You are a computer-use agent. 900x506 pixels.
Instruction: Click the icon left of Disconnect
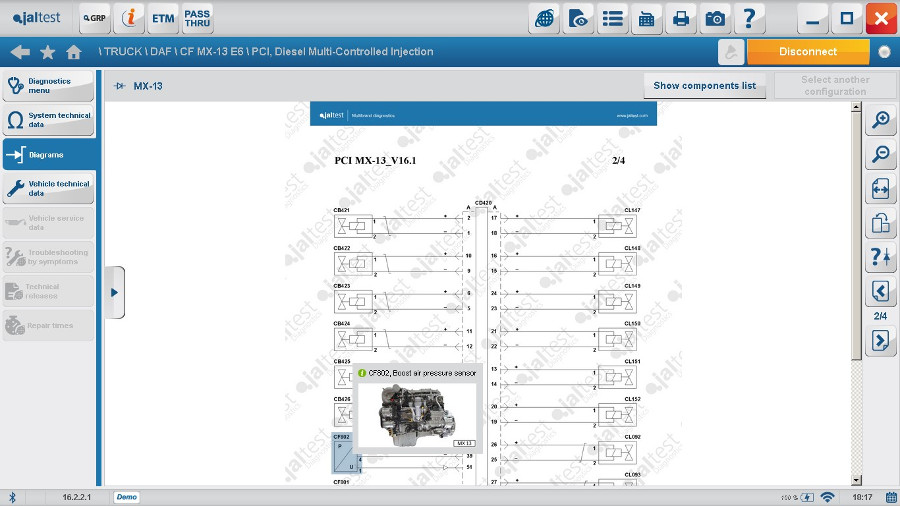[x=731, y=52]
